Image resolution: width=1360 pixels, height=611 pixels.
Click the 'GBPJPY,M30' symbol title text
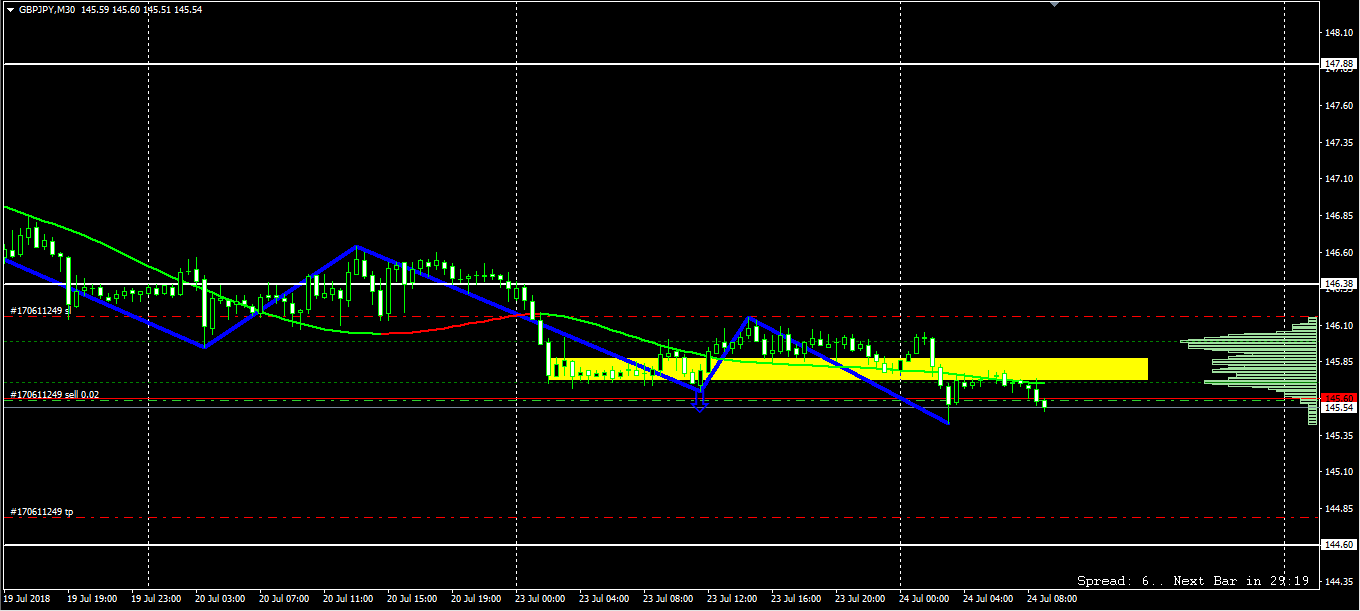click(x=47, y=9)
